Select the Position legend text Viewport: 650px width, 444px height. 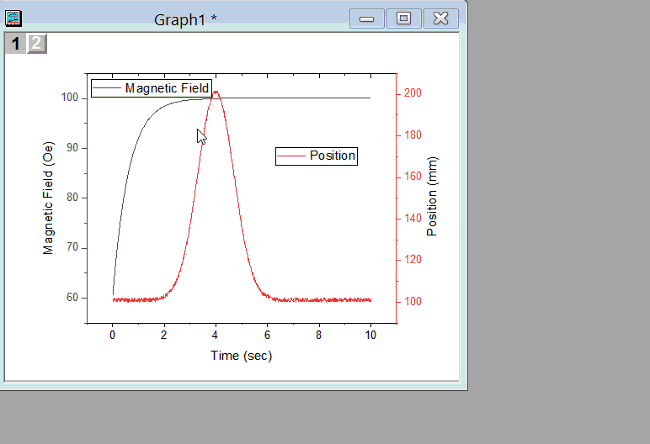[x=332, y=156]
